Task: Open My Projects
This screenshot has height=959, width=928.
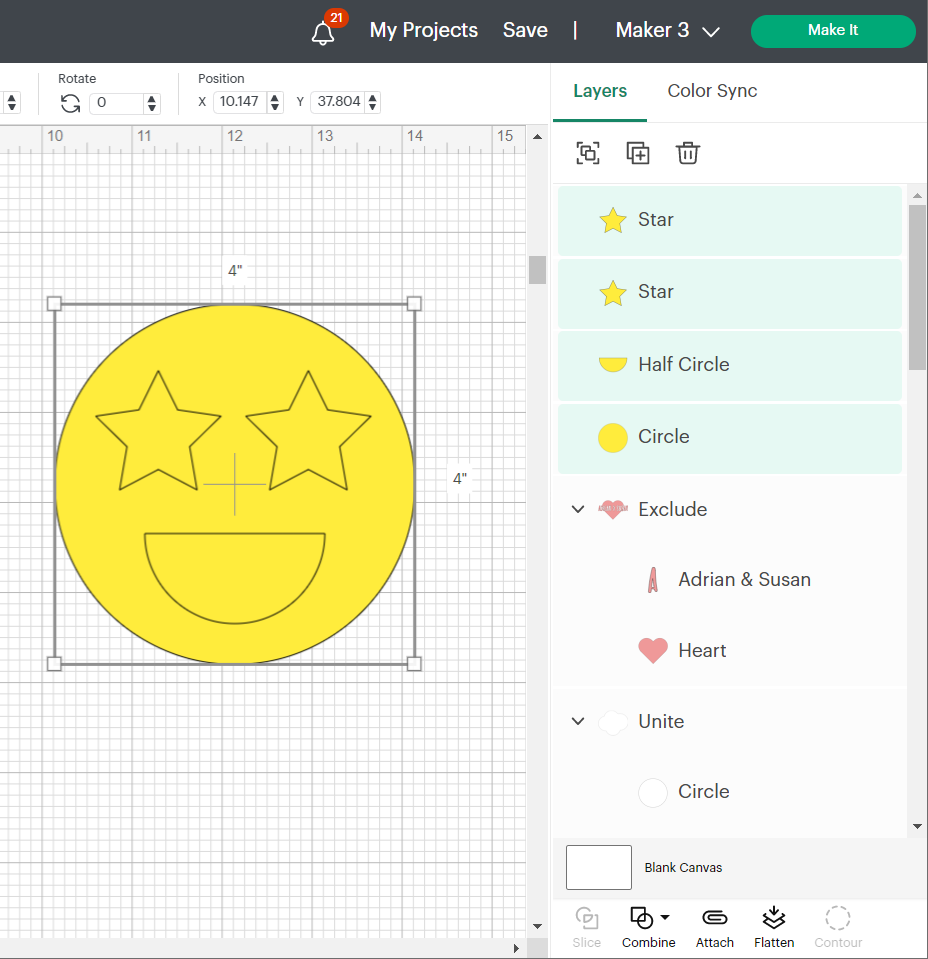Action: tap(424, 31)
